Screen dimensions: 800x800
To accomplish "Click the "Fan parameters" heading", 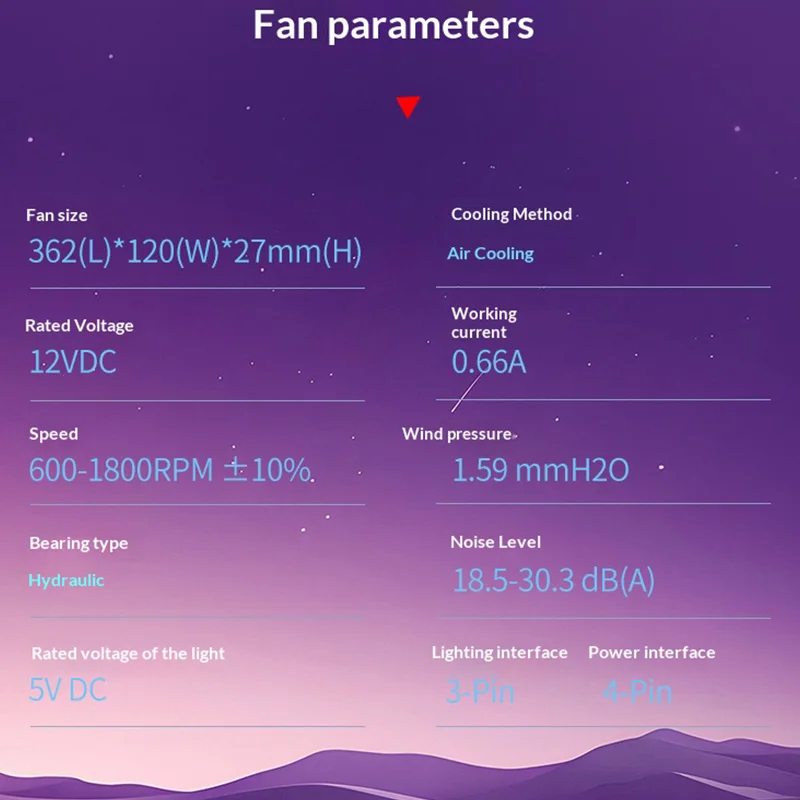I will tap(393, 25).
